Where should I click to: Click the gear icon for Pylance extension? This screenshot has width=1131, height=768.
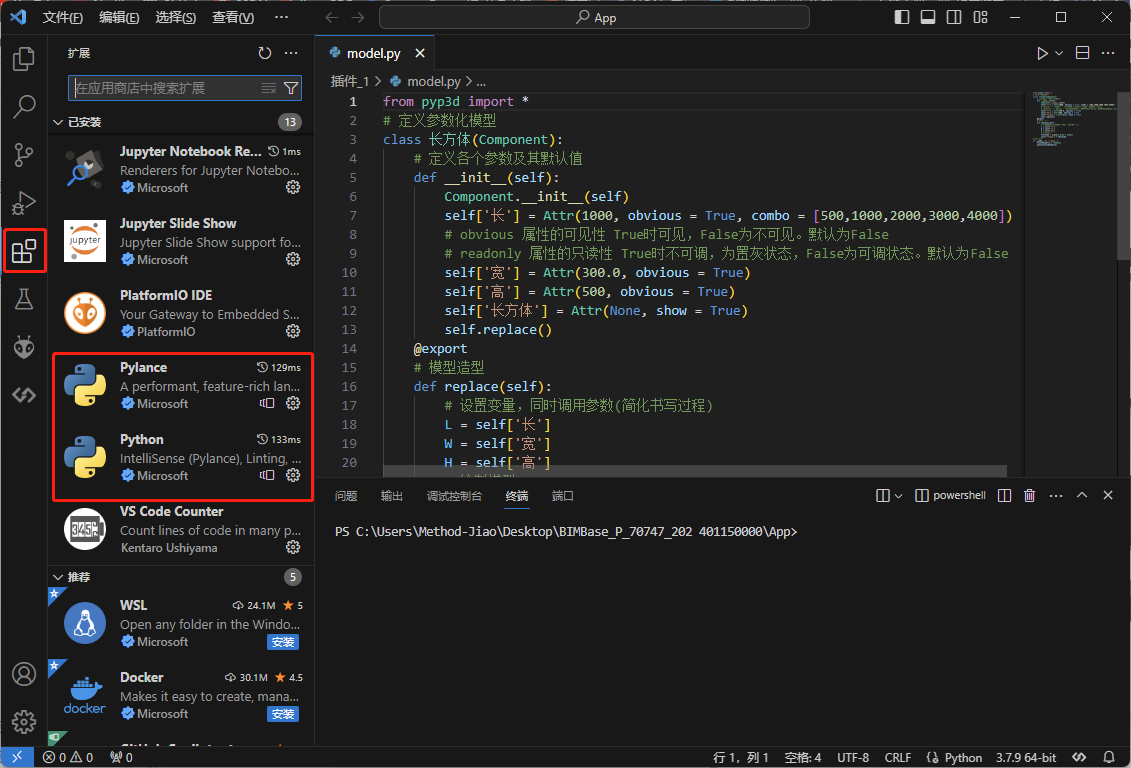[x=293, y=403]
